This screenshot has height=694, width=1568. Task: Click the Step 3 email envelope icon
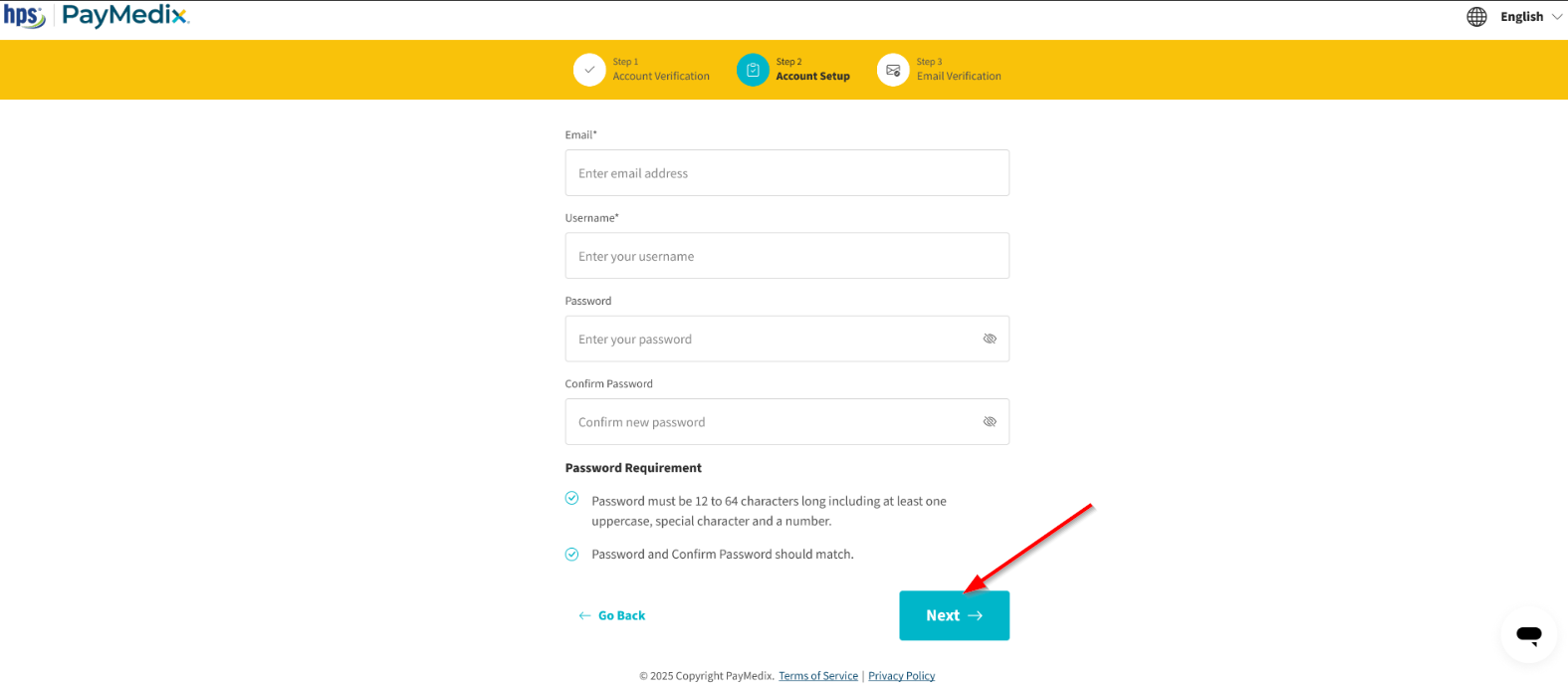coord(893,70)
